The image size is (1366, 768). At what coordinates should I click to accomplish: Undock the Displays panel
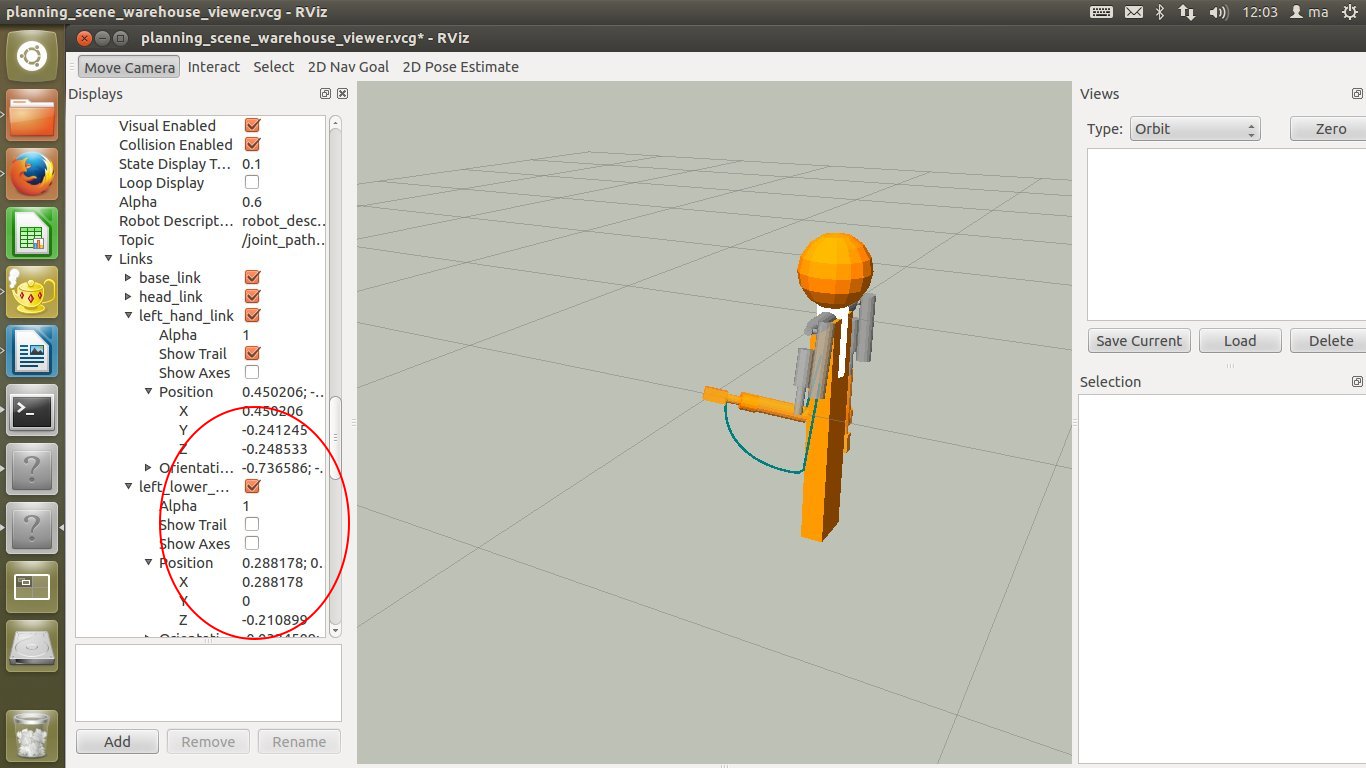pyautogui.click(x=325, y=94)
